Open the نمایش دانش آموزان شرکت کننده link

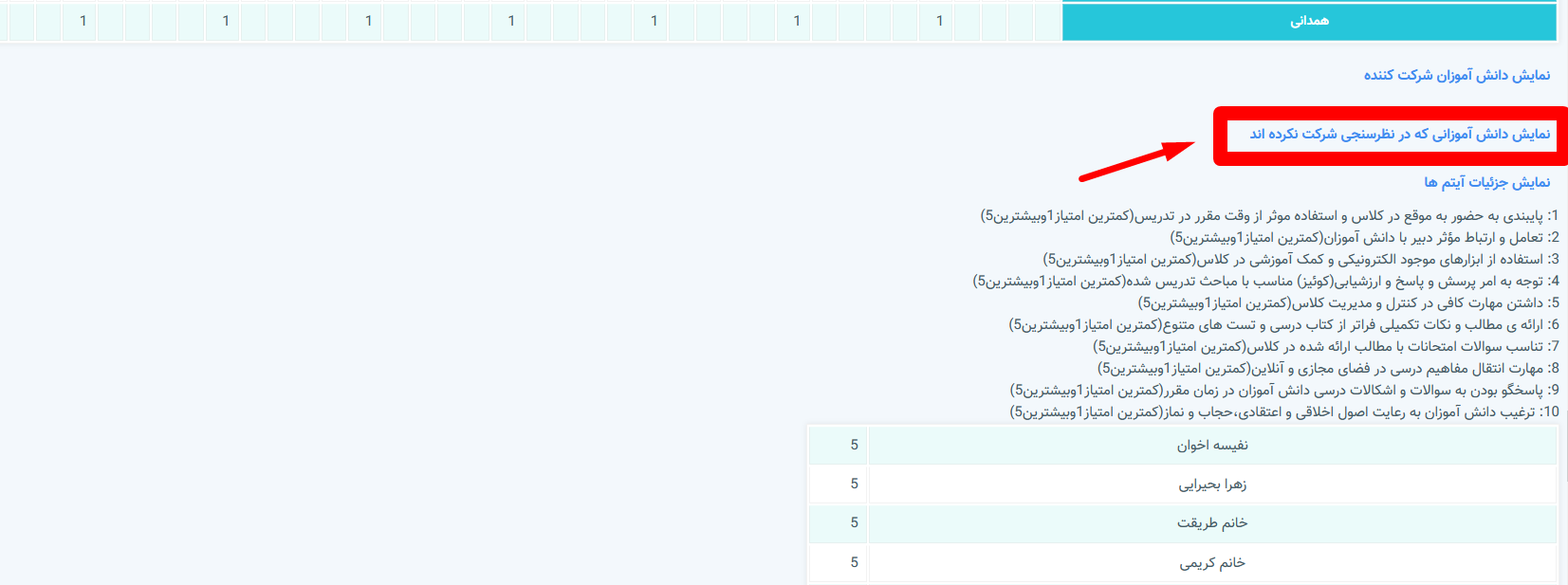pyautogui.click(x=1456, y=75)
